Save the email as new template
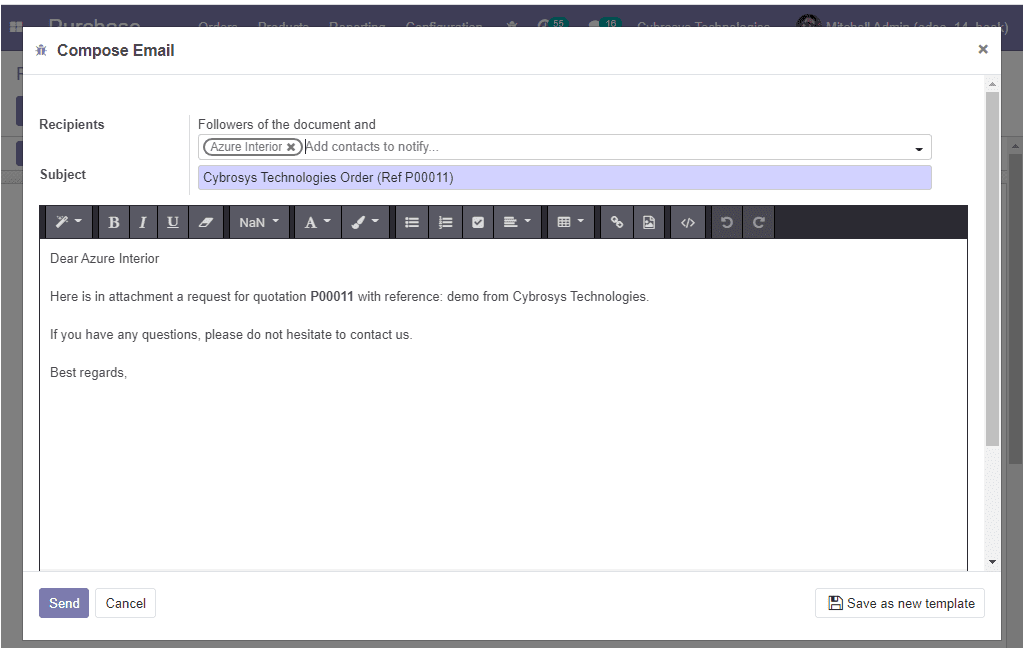This screenshot has height=649, width=1024. click(900, 603)
